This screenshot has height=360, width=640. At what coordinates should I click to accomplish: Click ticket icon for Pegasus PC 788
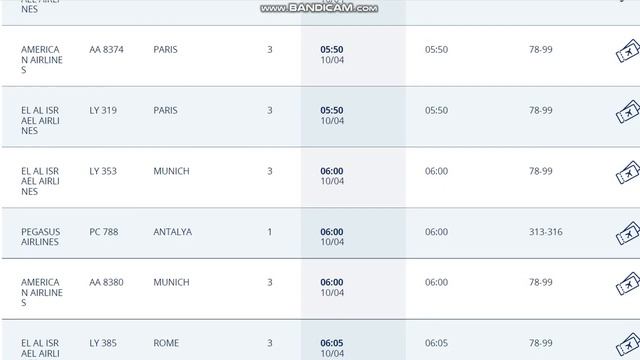point(628,233)
